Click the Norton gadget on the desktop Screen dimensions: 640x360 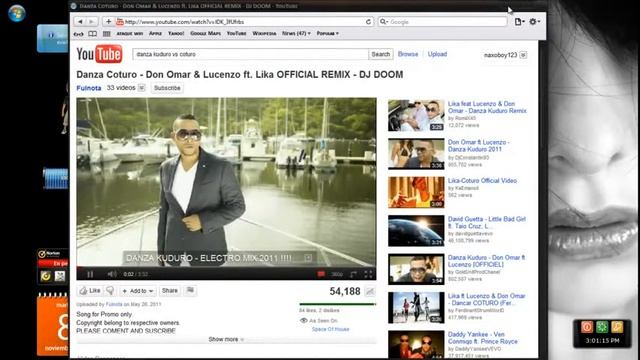coord(52,267)
